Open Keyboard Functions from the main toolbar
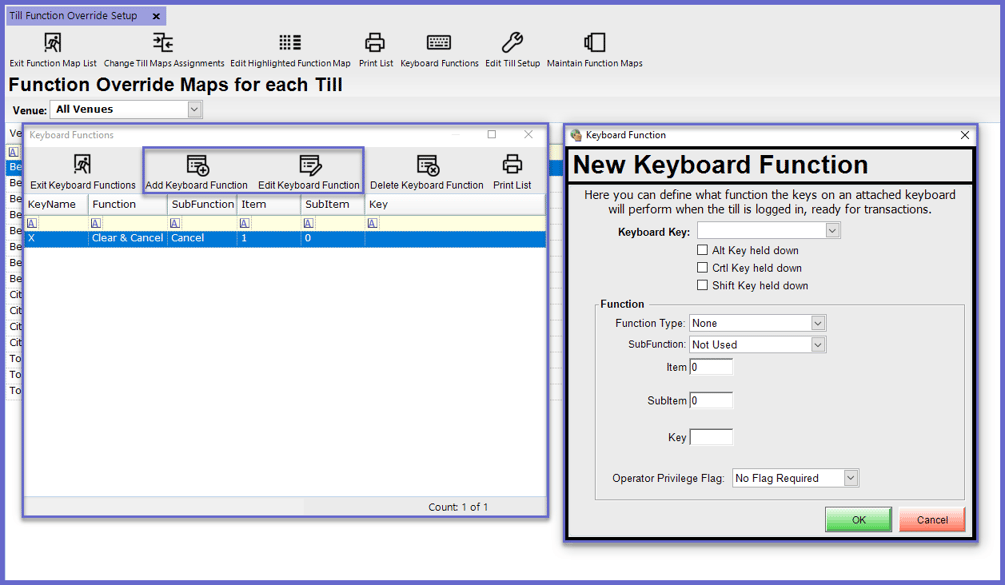1005x585 pixels. (439, 50)
